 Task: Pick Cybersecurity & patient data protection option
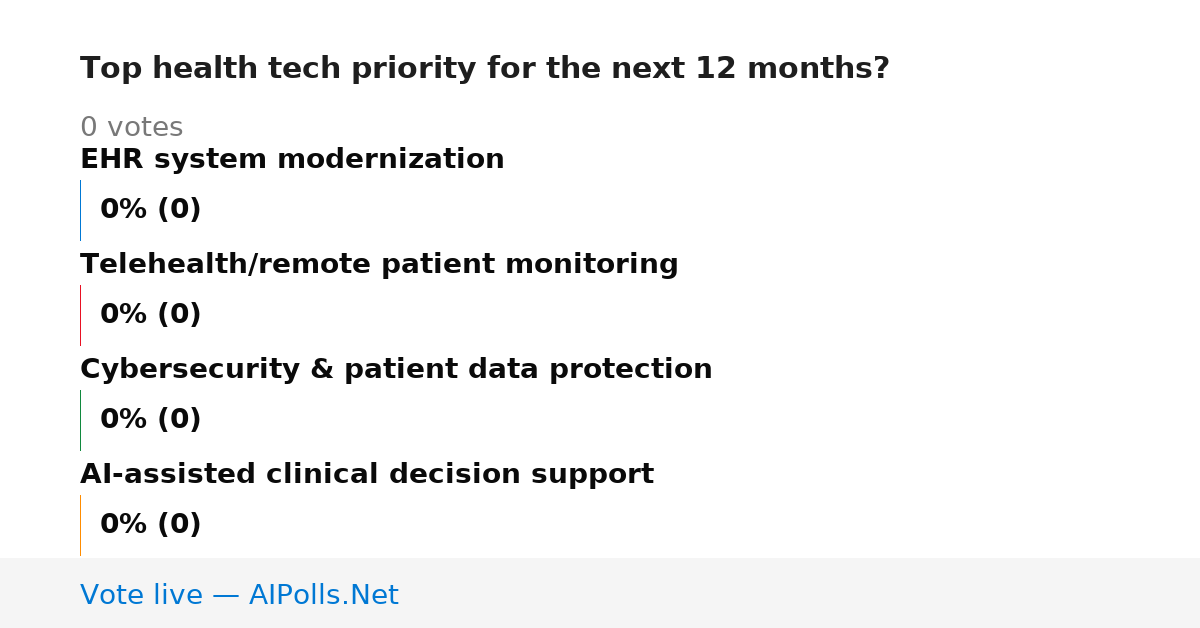396,369
